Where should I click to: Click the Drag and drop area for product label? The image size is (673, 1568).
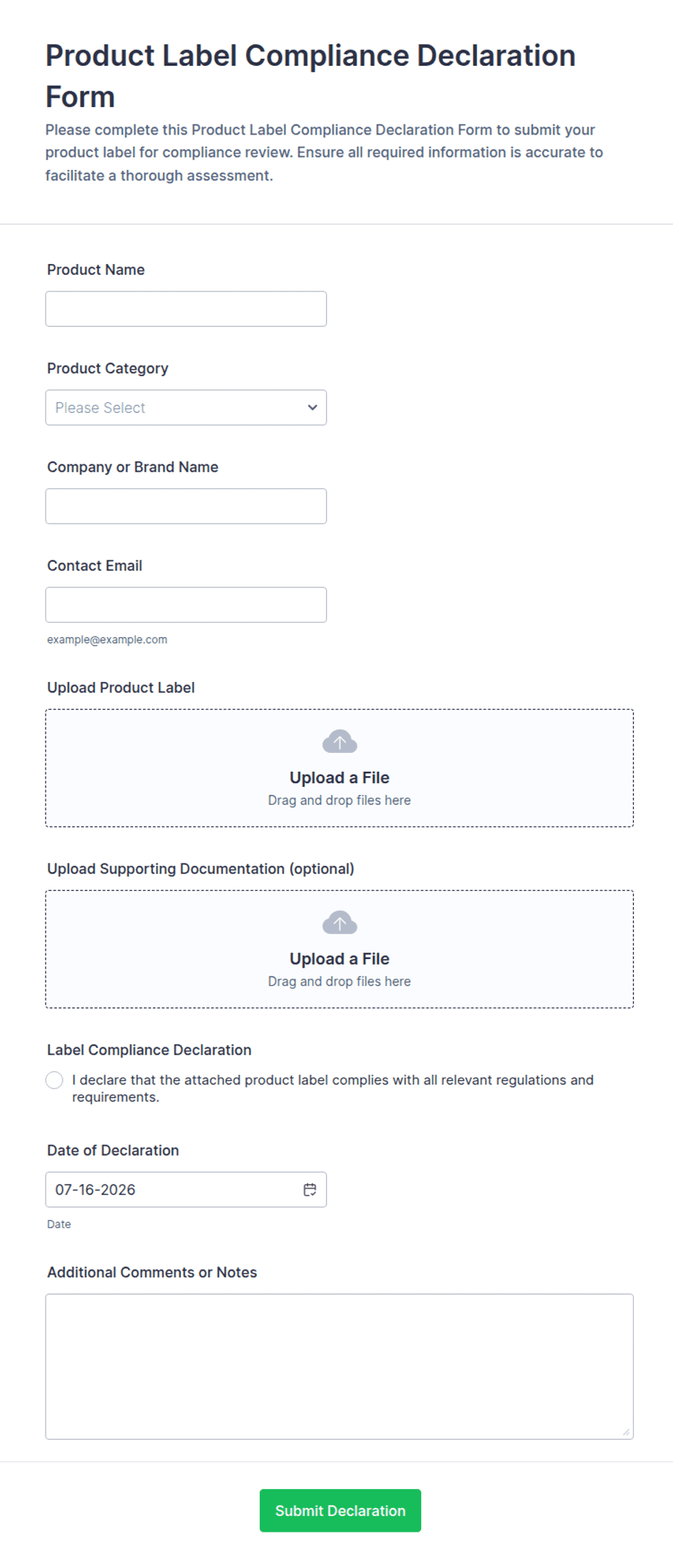pyautogui.click(x=339, y=768)
